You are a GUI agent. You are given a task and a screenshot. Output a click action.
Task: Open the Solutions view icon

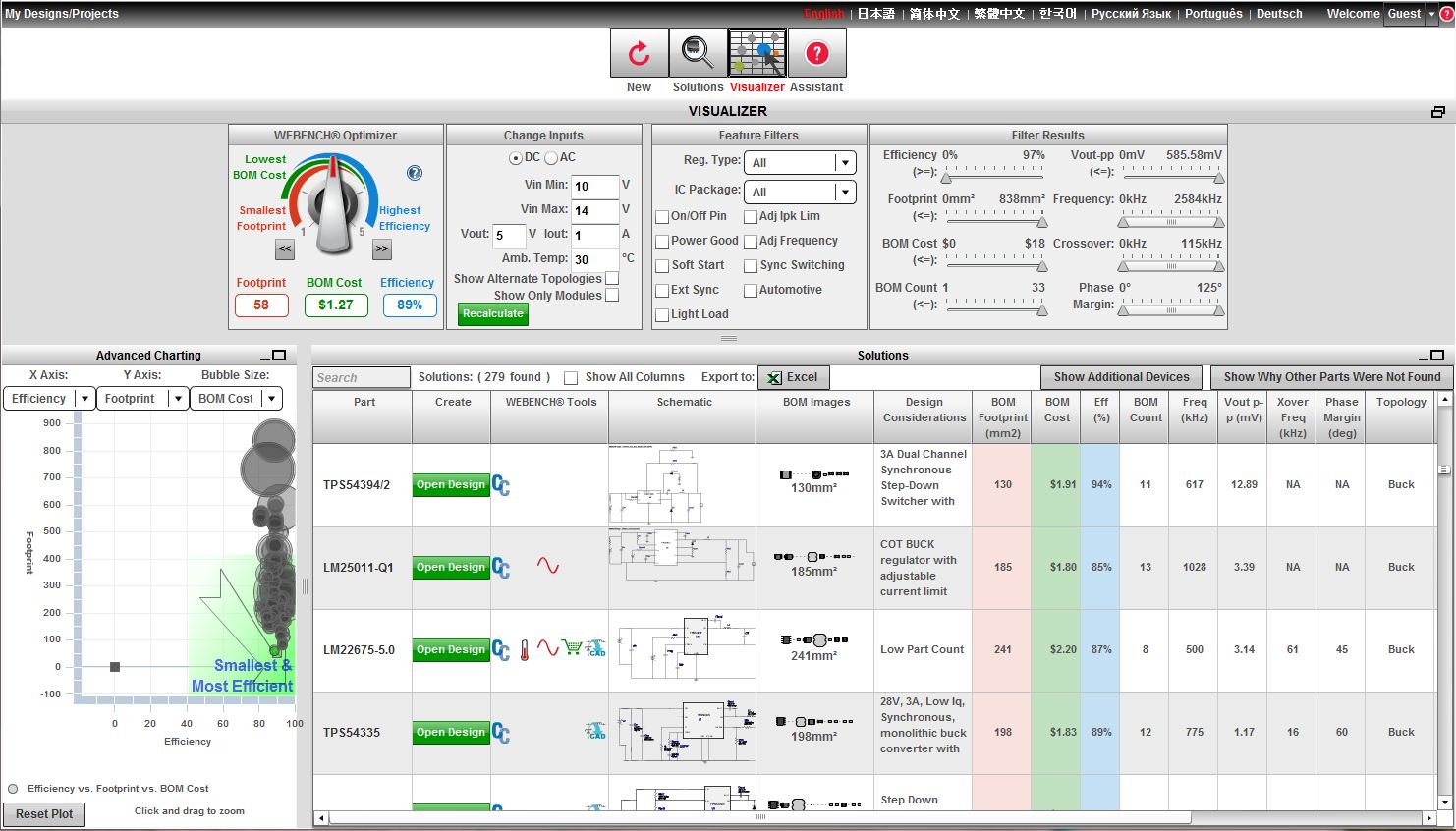699,53
